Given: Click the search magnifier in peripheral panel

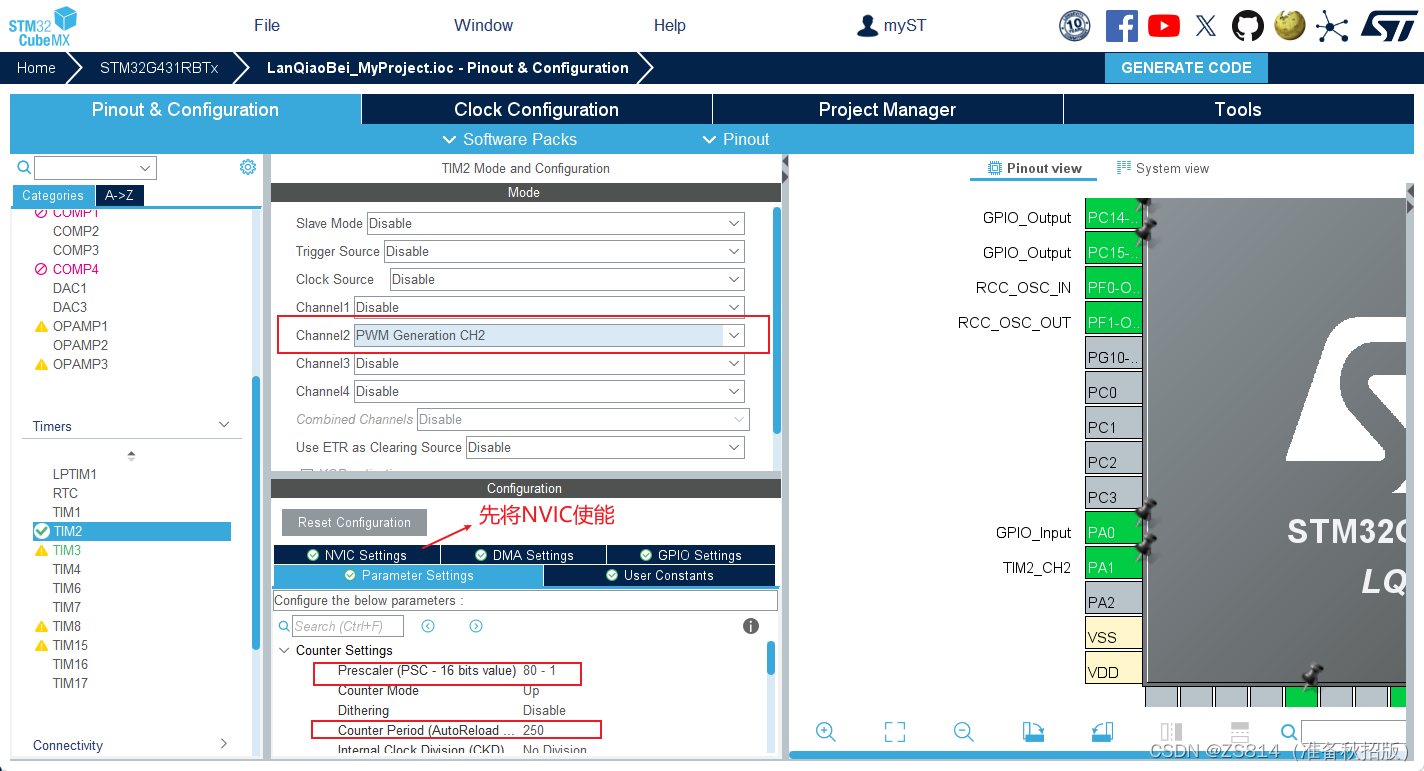Looking at the screenshot, I should (x=24, y=168).
